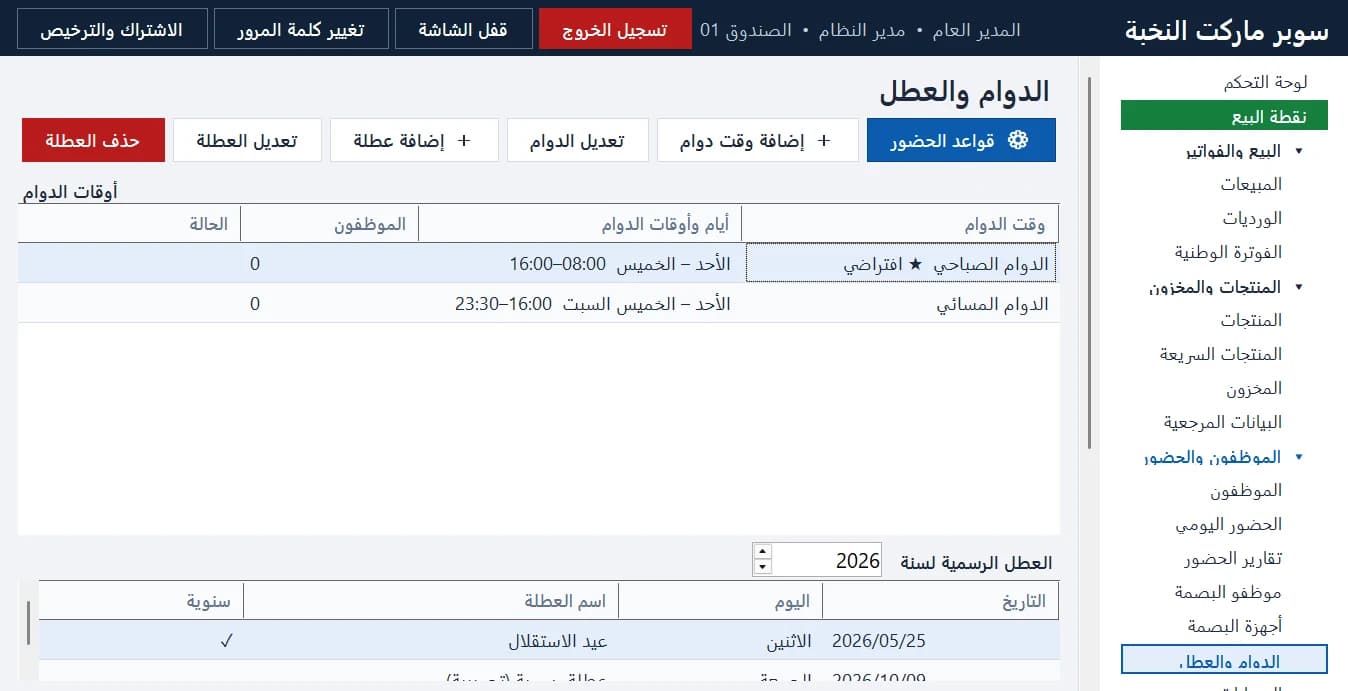Select الدوام المسائي shift row
This screenshot has width=1348, height=691.
click(538, 303)
